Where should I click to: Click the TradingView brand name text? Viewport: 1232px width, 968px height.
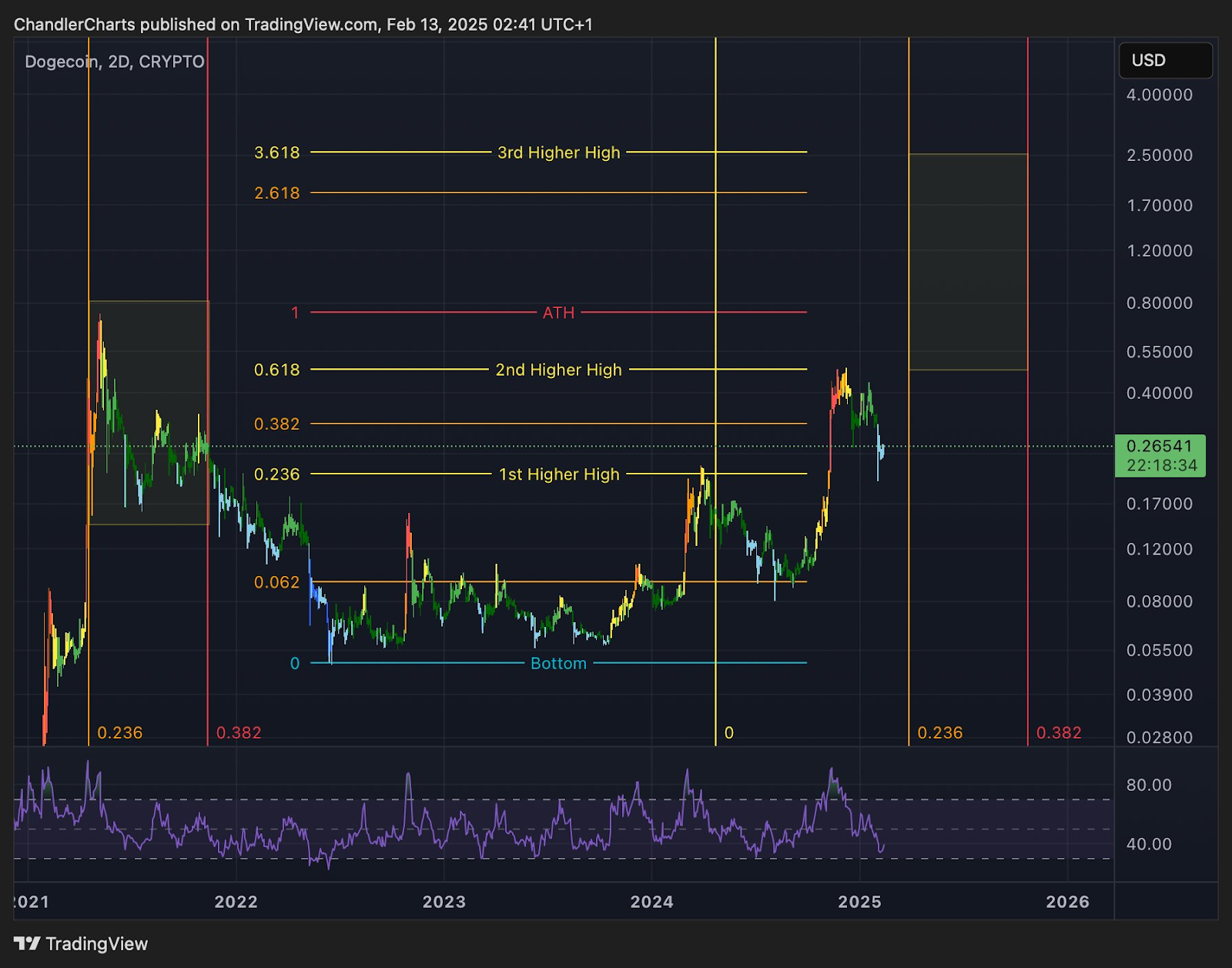point(97,944)
